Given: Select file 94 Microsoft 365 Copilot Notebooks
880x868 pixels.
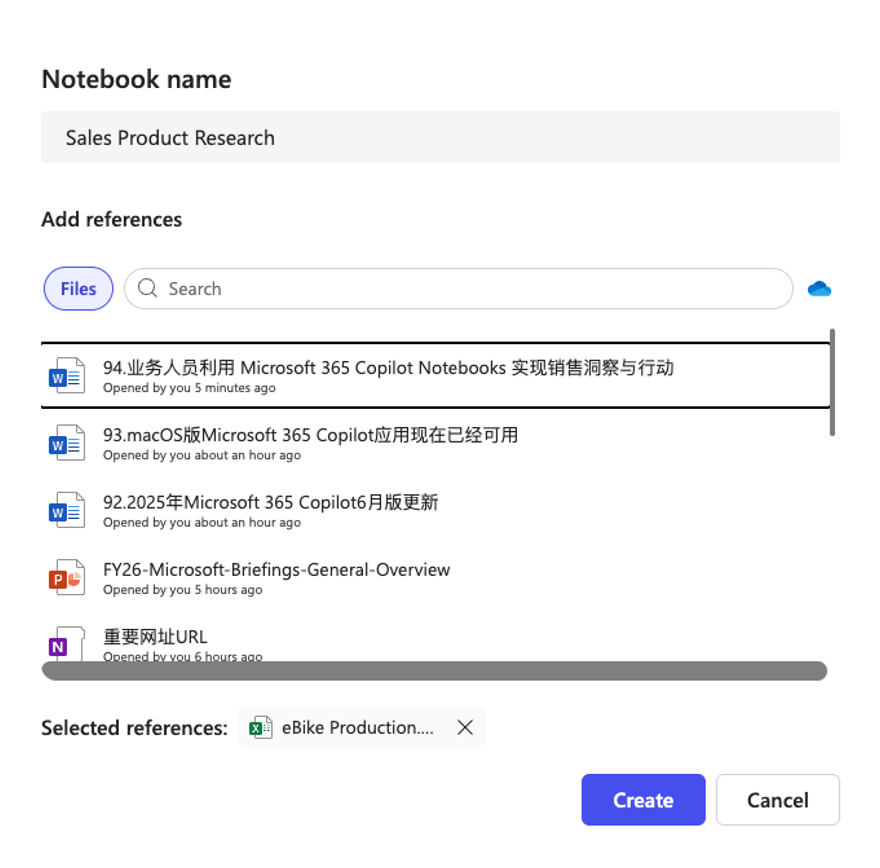Looking at the screenshot, I should [436, 375].
